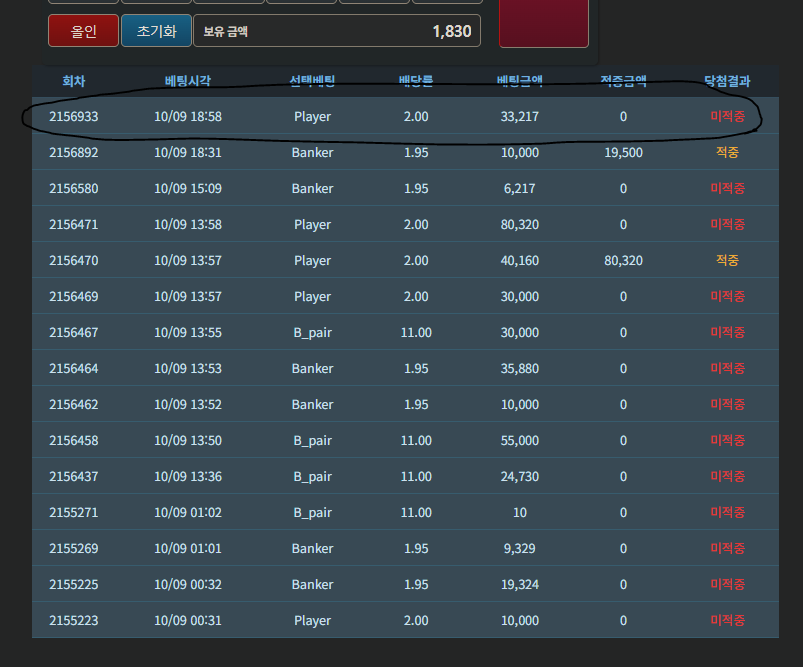
Task: Click the red 올인 button
Action: pos(83,31)
